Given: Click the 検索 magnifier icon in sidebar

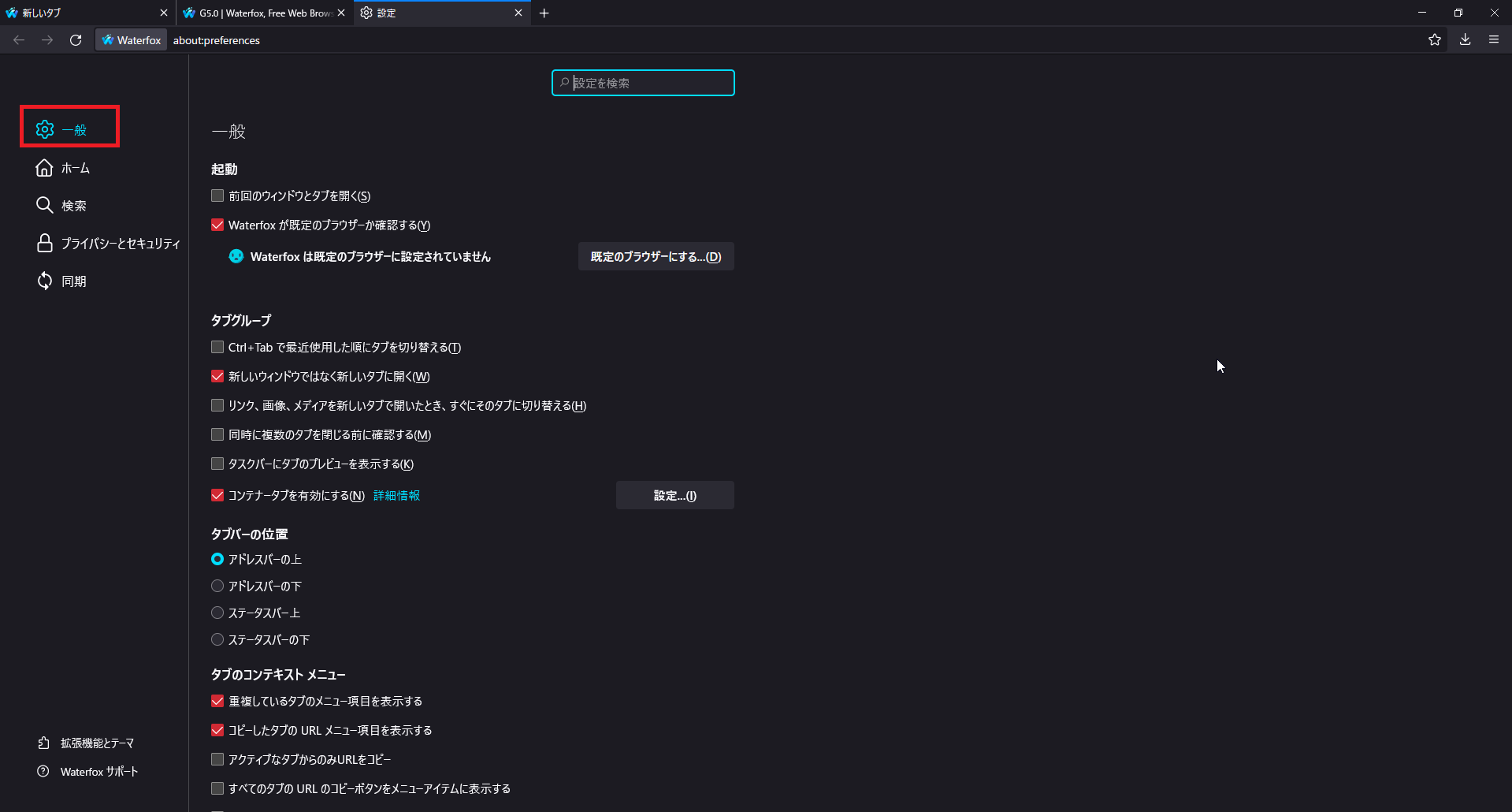Looking at the screenshot, I should (x=45, y=205).
